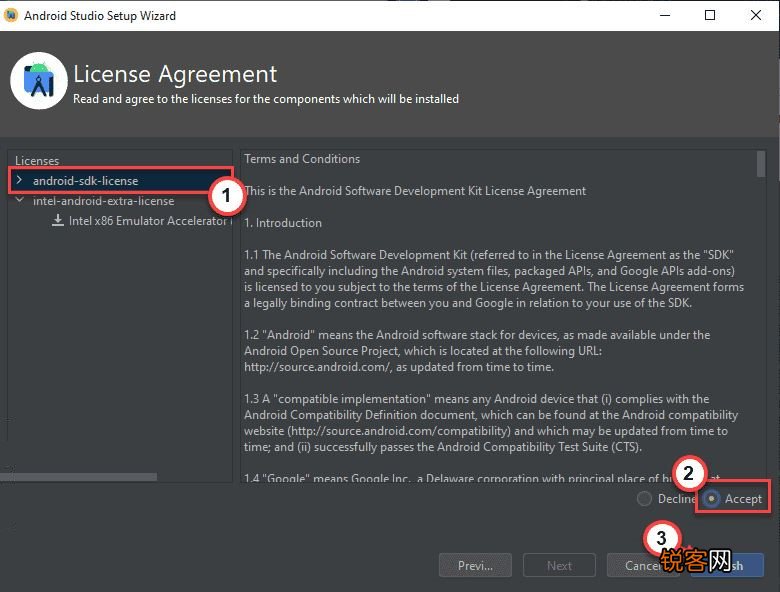The image size is (780, 592).
Task: Click the horizontal scrollbar under Licenses list
Action: pyautogui.click(x=79, y=477)
